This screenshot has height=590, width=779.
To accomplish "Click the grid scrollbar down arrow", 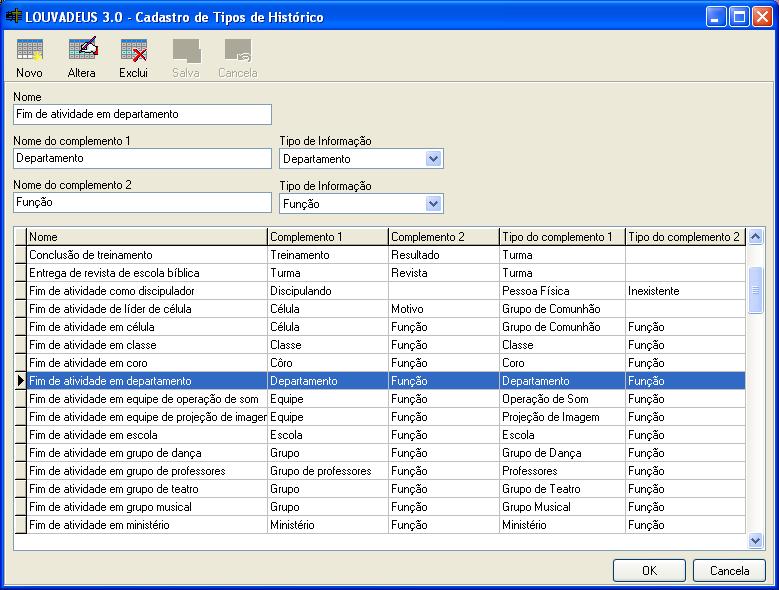I will [755, 540].
